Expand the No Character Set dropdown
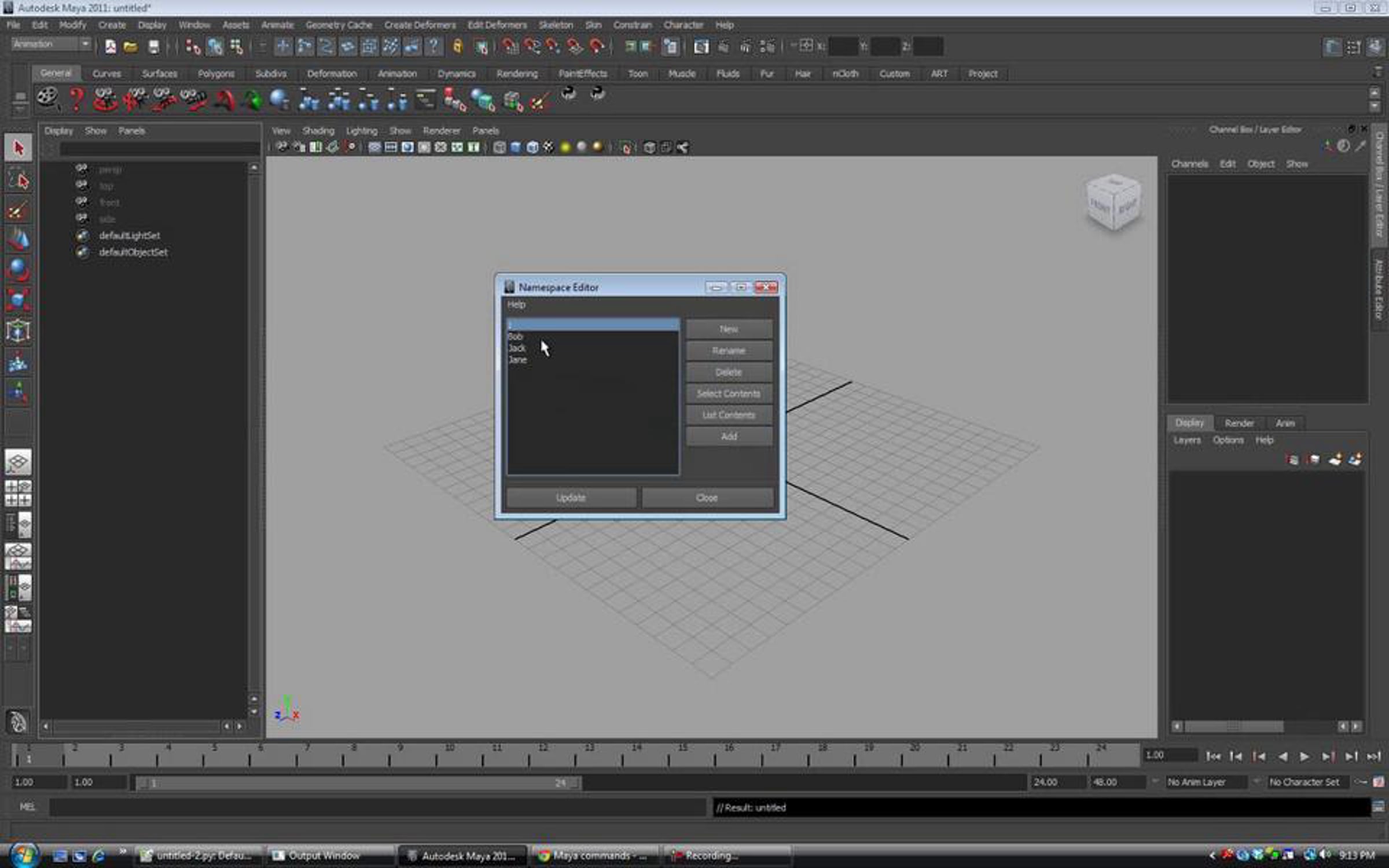Viewport: 1389px width, 868px height. click(x=1308, y=782)
